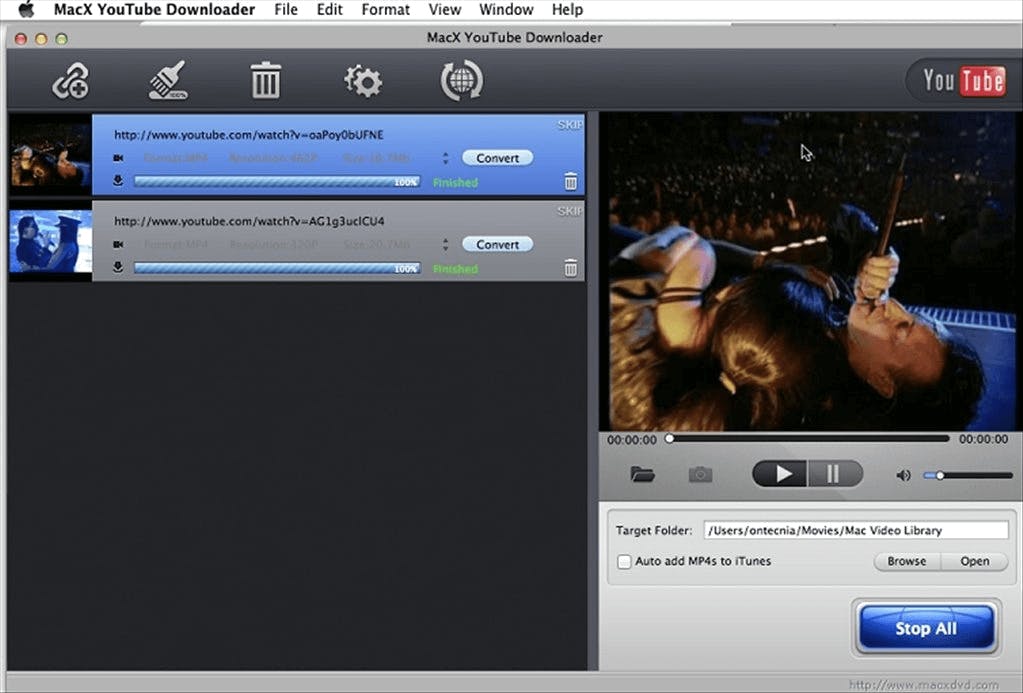Image resolution: width=1023 pixels, height=693 pixels.
Task: Select the AG1g3uclCU4 video thumbnail
Action: [50, 241]
